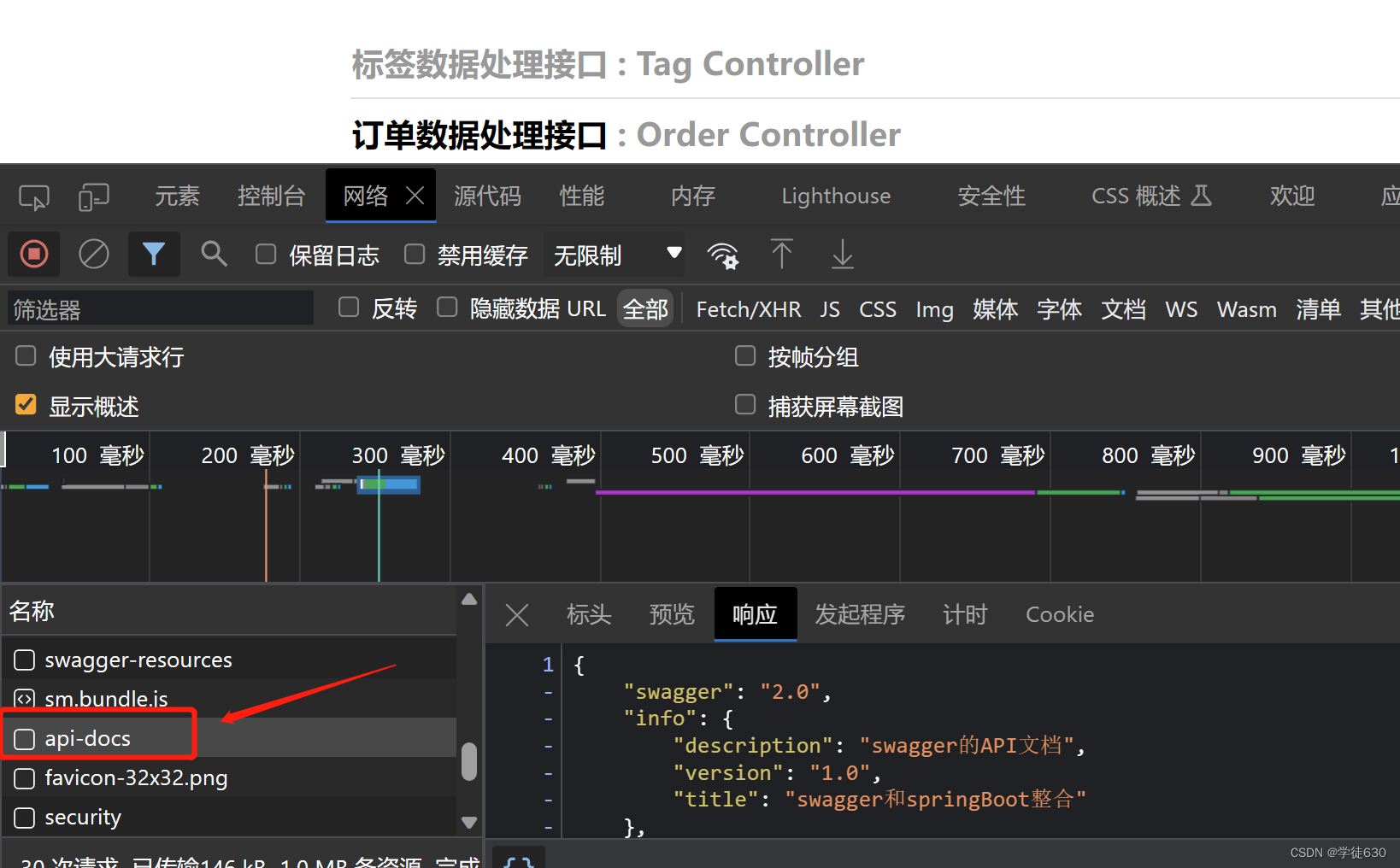This screenshot has height=868, width=1400.
Task: Filter requests by Fetch/XHR type
Action: coord(748,308)
